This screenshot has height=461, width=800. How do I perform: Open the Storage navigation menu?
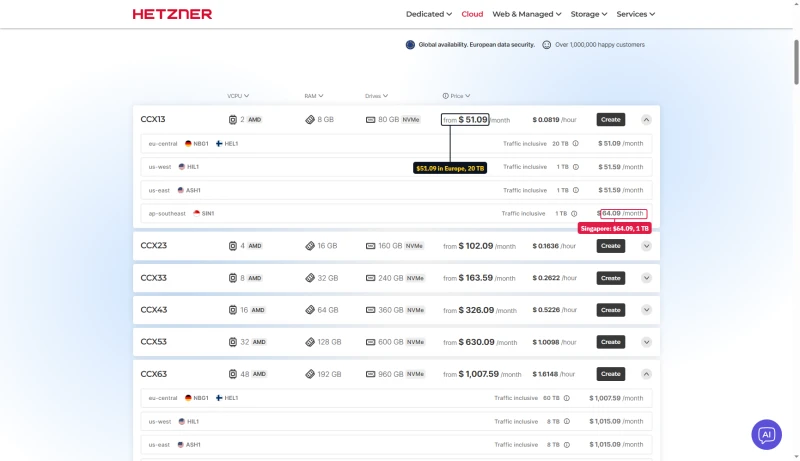(x=589, y=14)
